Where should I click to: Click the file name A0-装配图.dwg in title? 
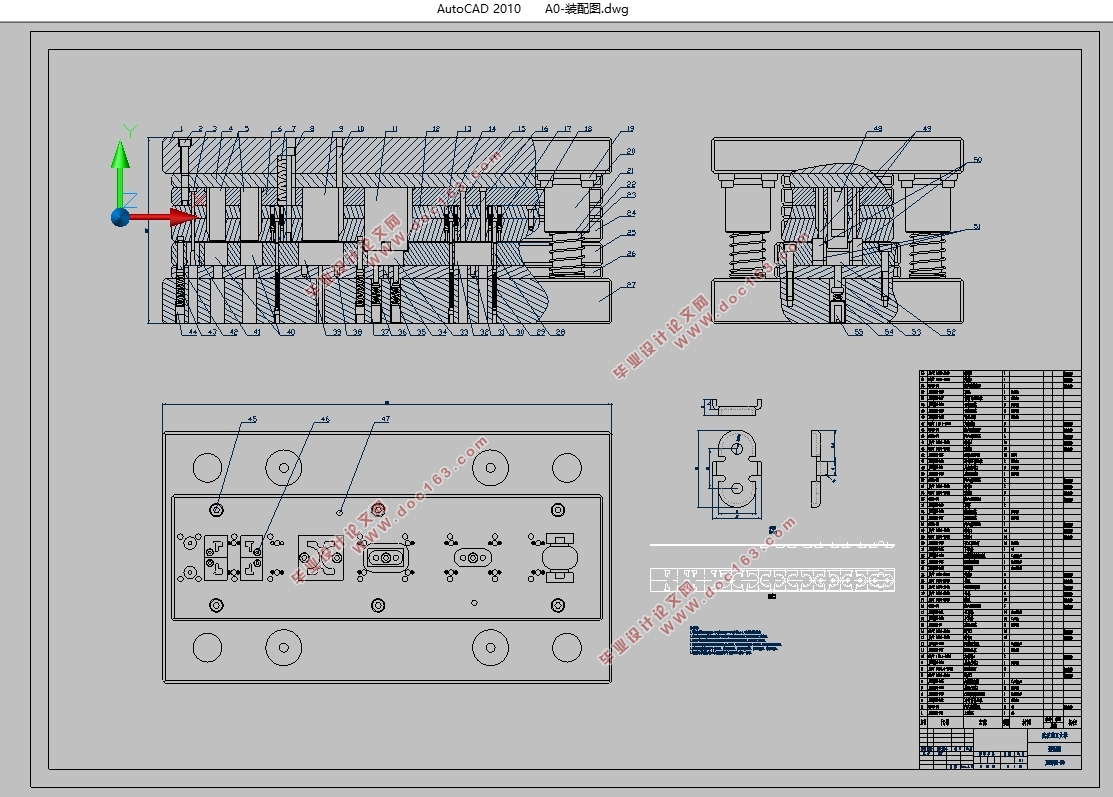(x=586, y=9)
